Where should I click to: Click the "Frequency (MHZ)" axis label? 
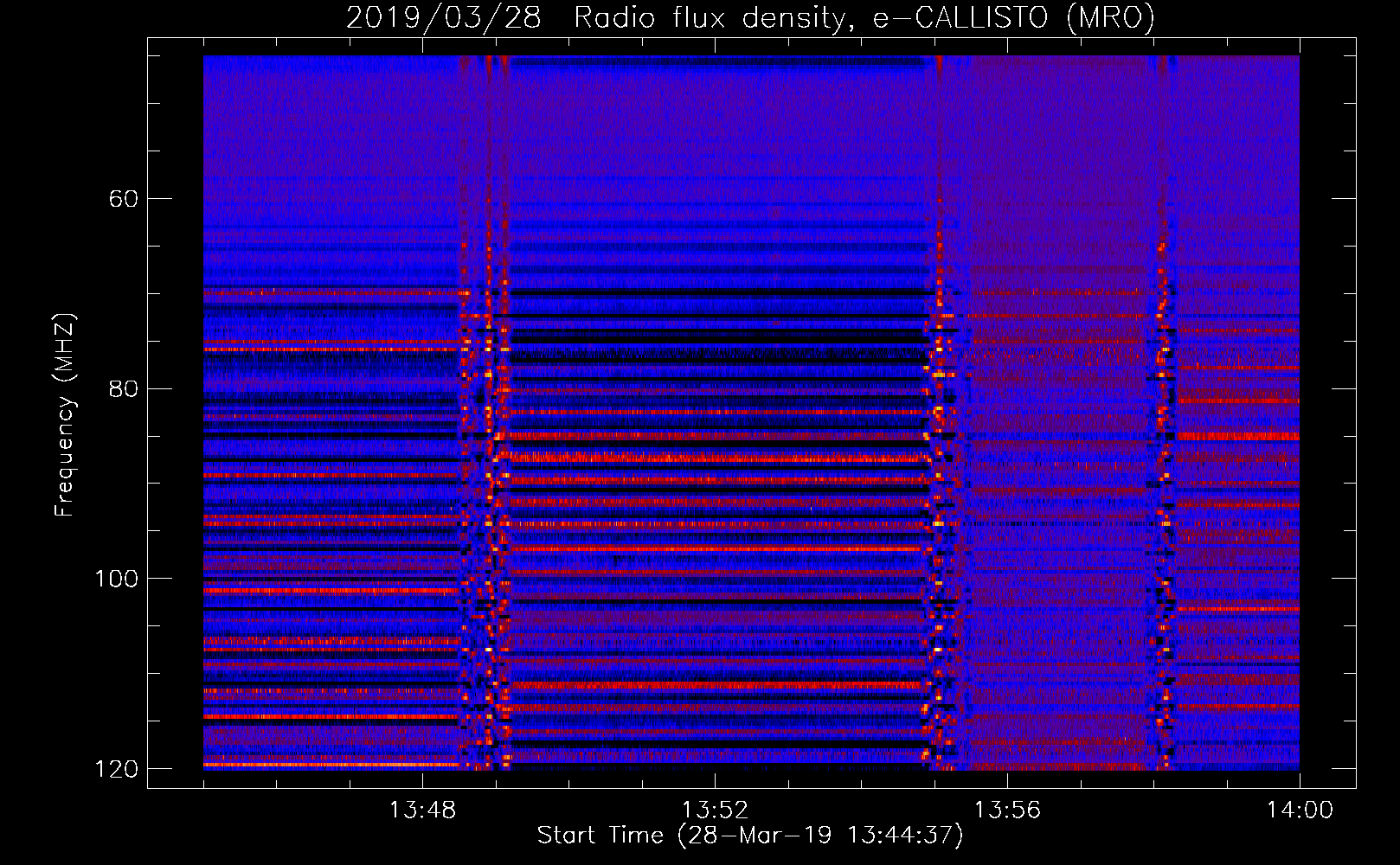click(x=65, y=414)
